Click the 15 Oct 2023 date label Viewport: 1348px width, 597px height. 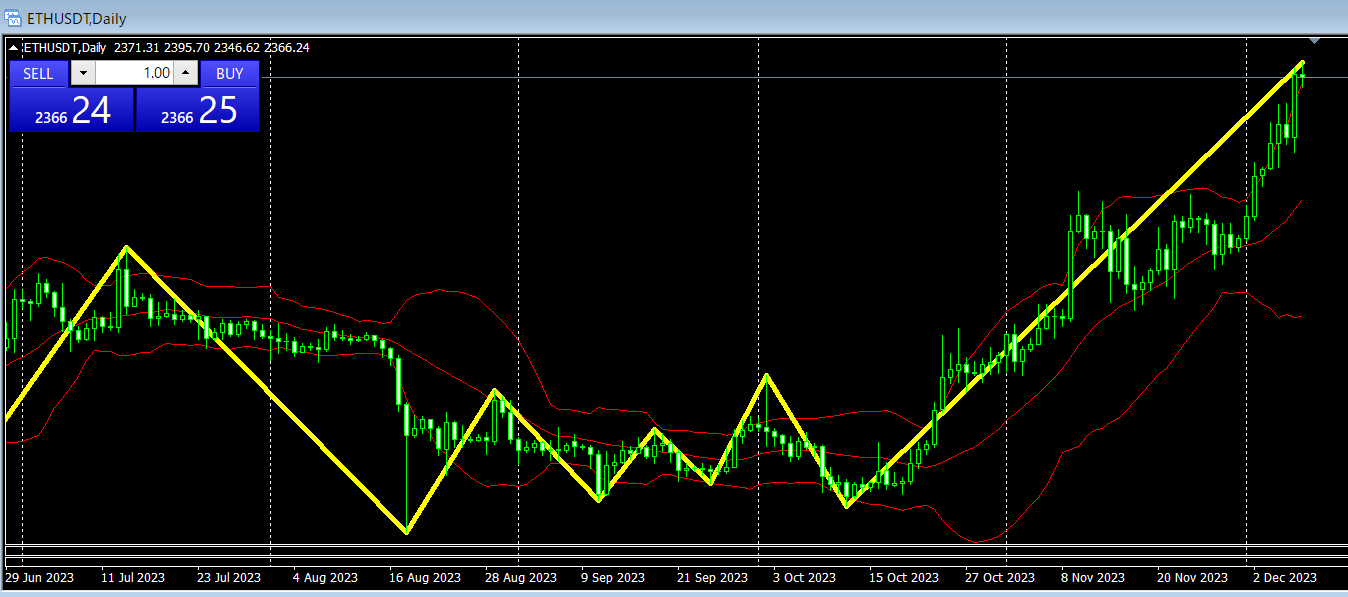904,578
